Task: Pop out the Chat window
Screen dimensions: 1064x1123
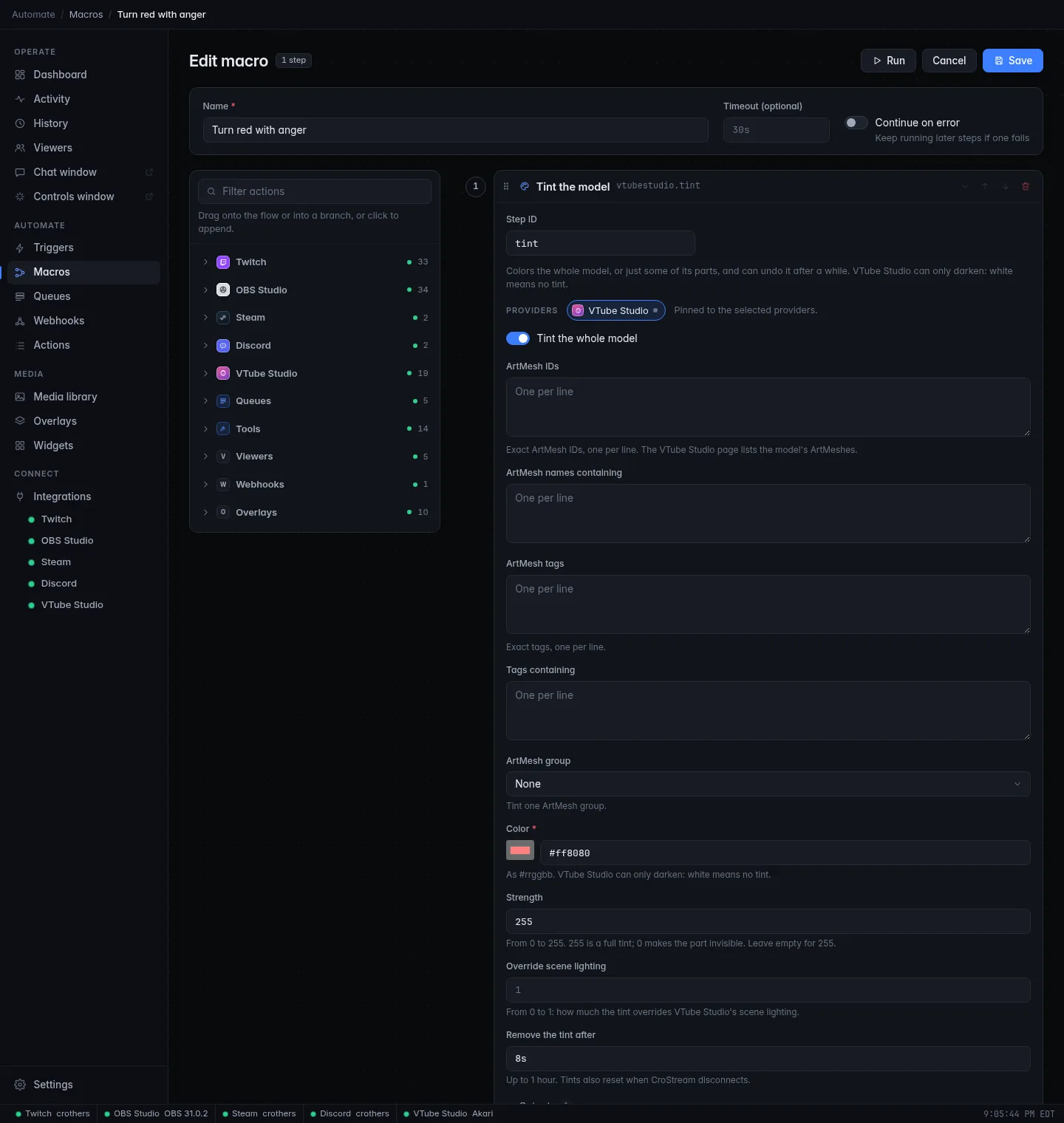Action: (149, 172)
